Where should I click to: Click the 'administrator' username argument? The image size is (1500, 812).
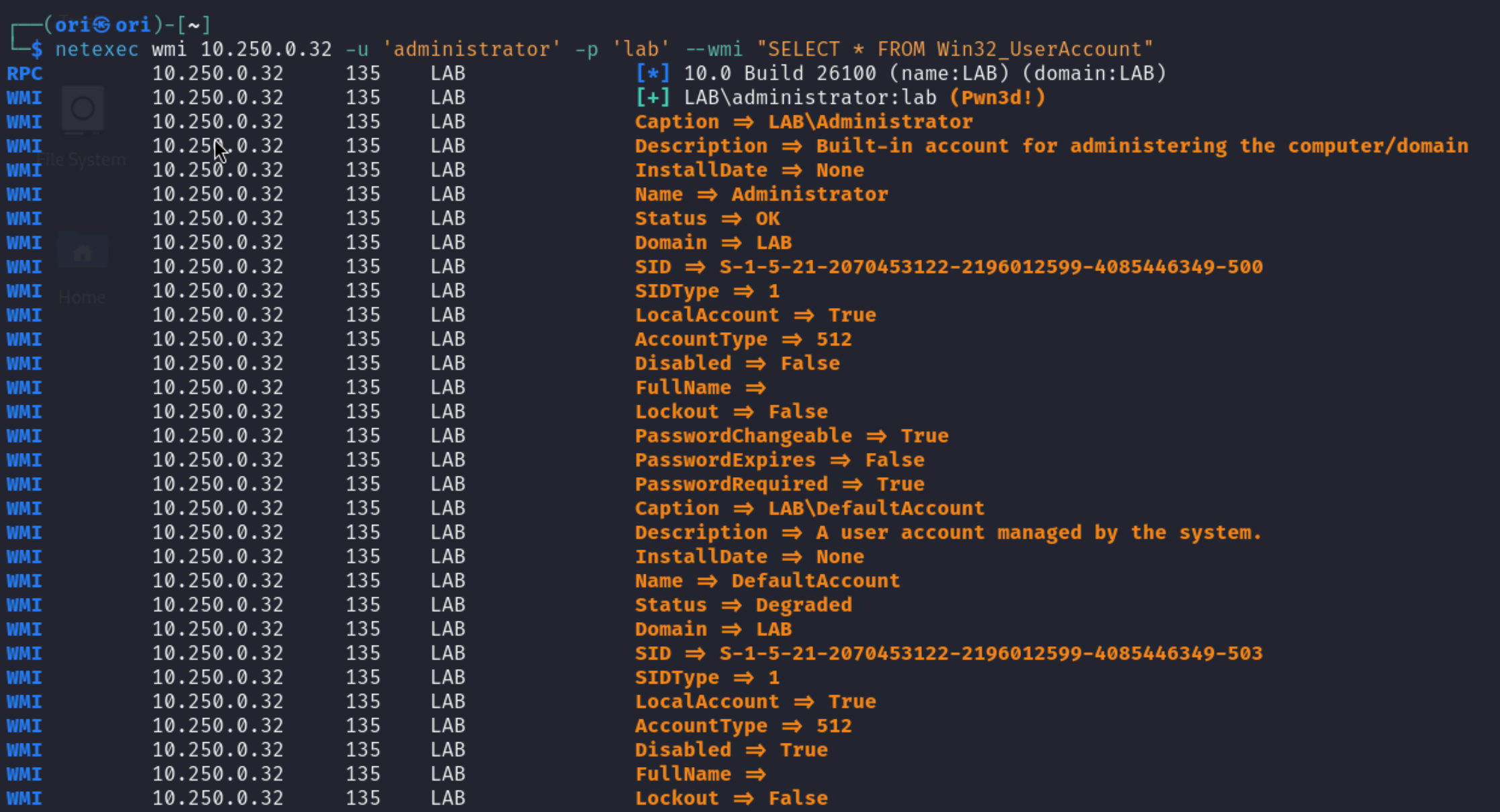(471, 49)
